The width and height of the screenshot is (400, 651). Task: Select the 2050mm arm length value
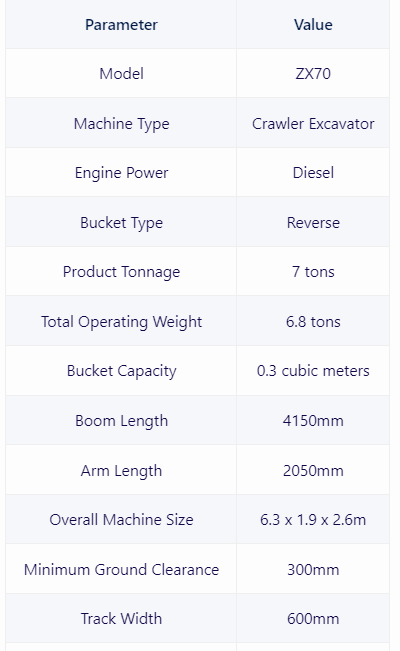(x=313, y=471)
